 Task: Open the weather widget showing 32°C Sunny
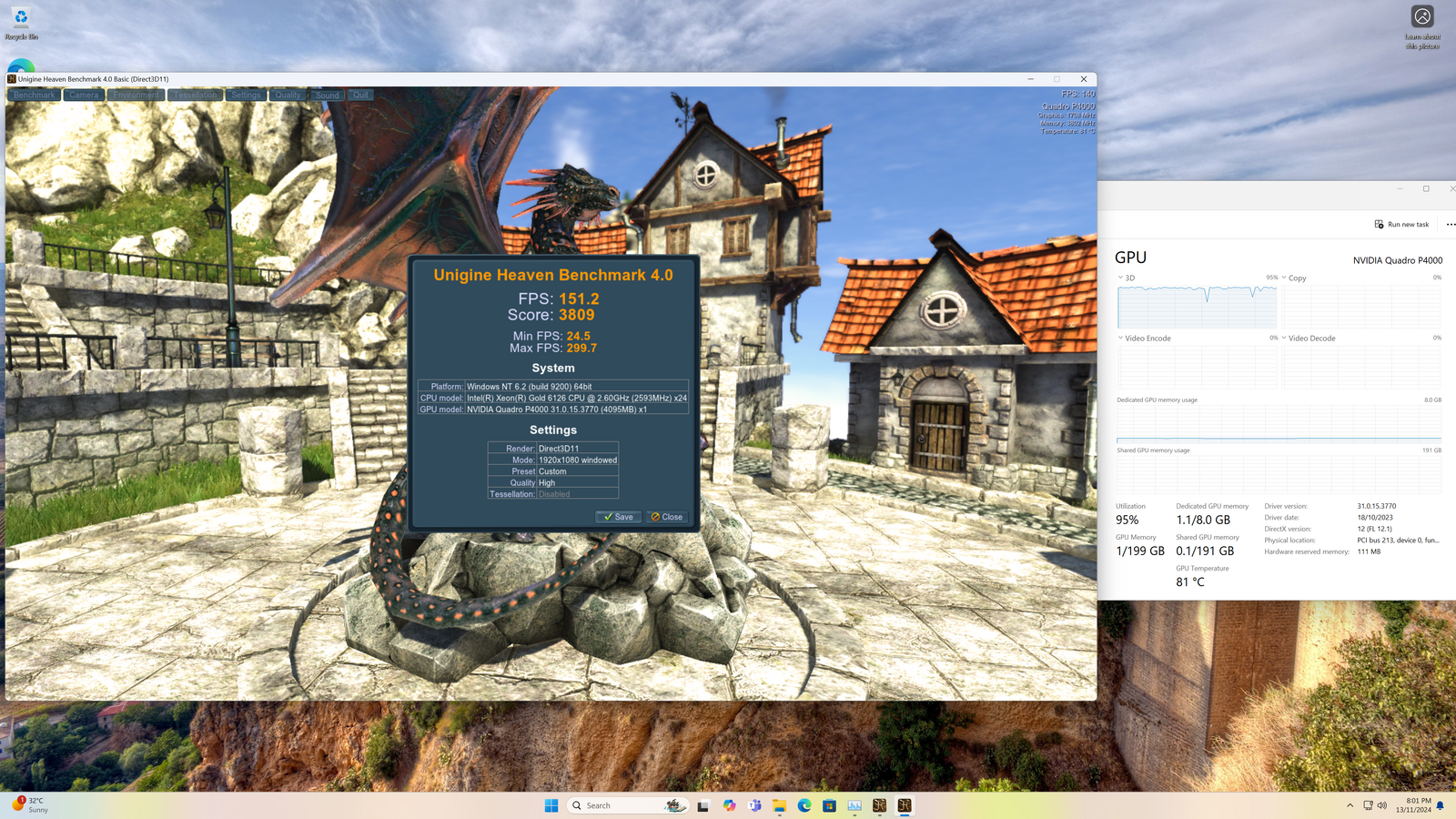click(31, 805)
